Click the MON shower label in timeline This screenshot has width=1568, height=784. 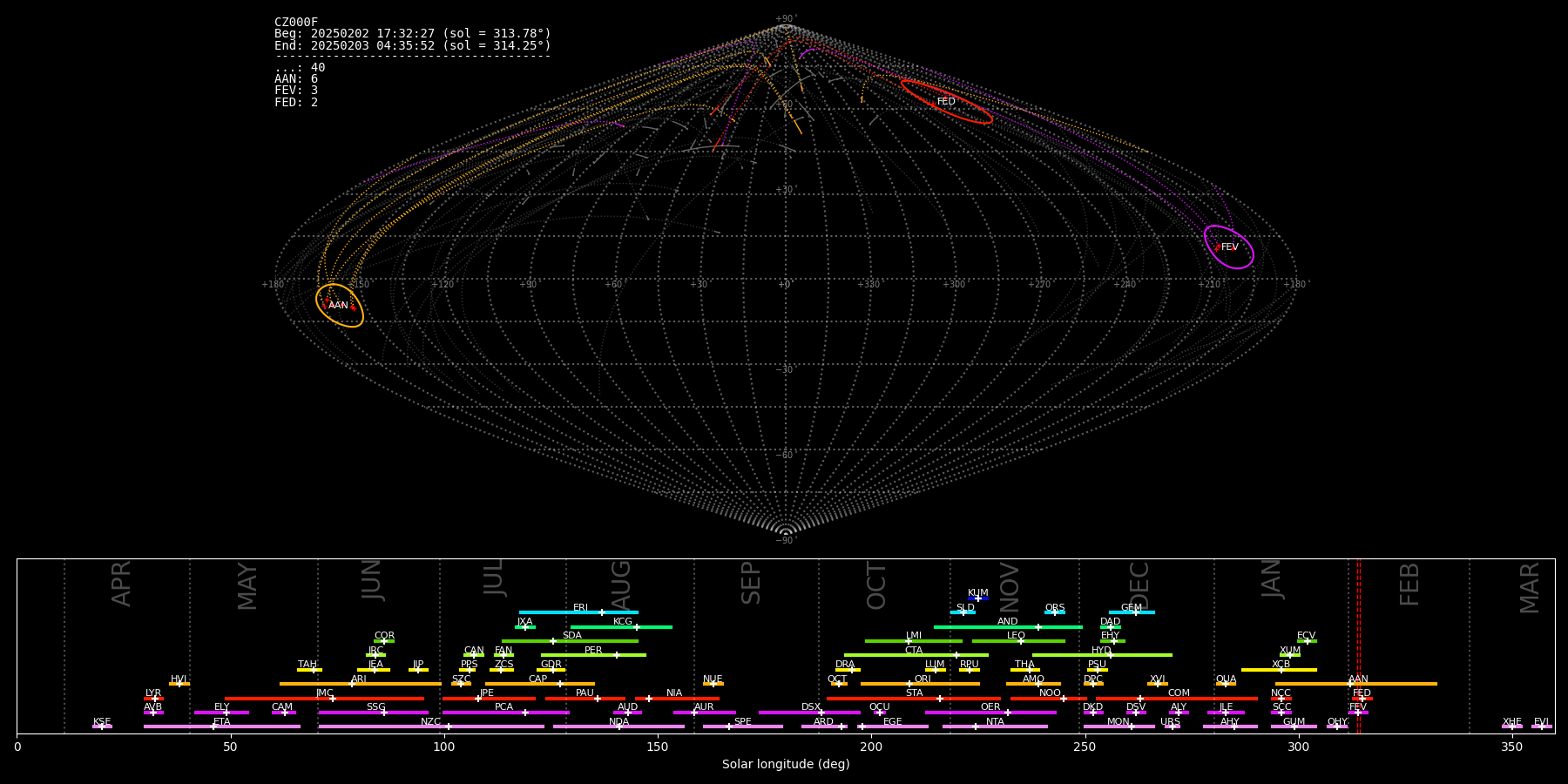coord(1119,721)
